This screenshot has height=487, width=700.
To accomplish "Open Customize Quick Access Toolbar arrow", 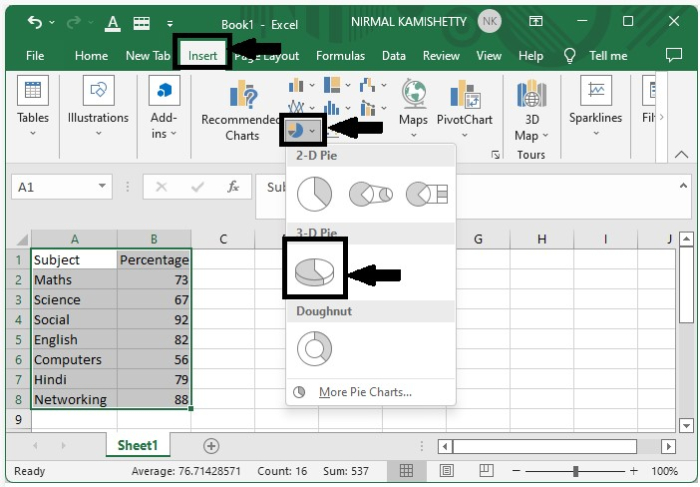I will click(170, 24).
